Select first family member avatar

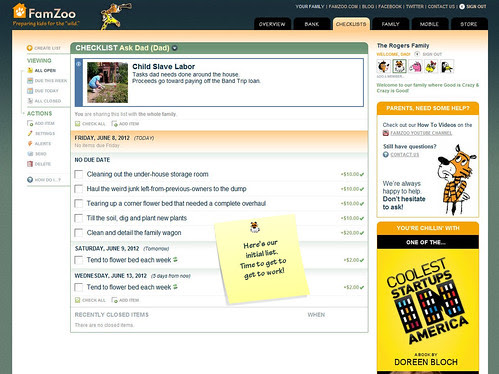(383, 66)
